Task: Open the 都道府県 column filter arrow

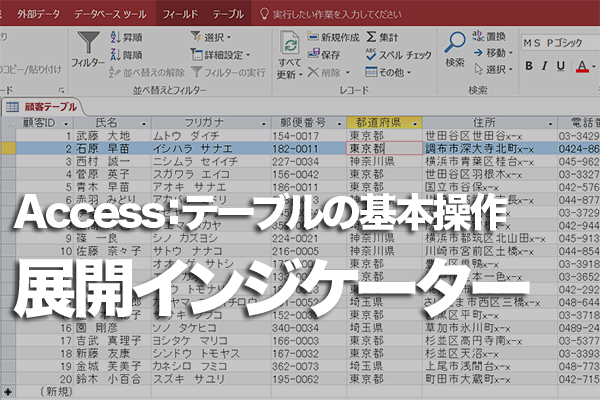Action: click(x=415, y=124)
